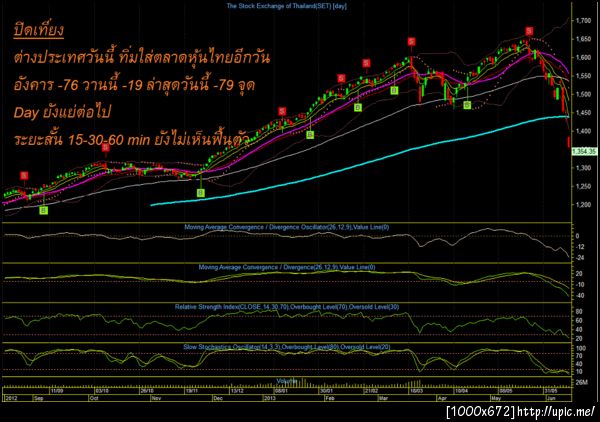Click the Oct month label
The height and width of the screenshot is (422, 600).
(93, 398)
